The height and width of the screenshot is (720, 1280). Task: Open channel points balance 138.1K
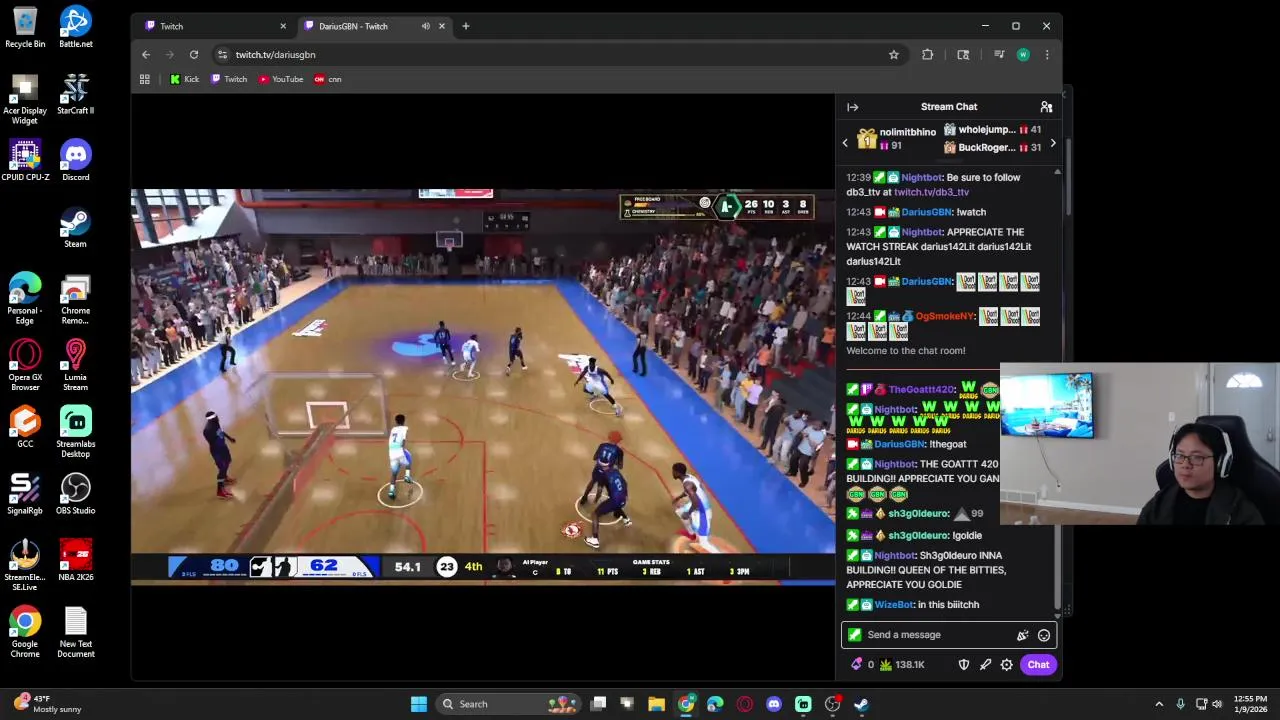point(901,665)
